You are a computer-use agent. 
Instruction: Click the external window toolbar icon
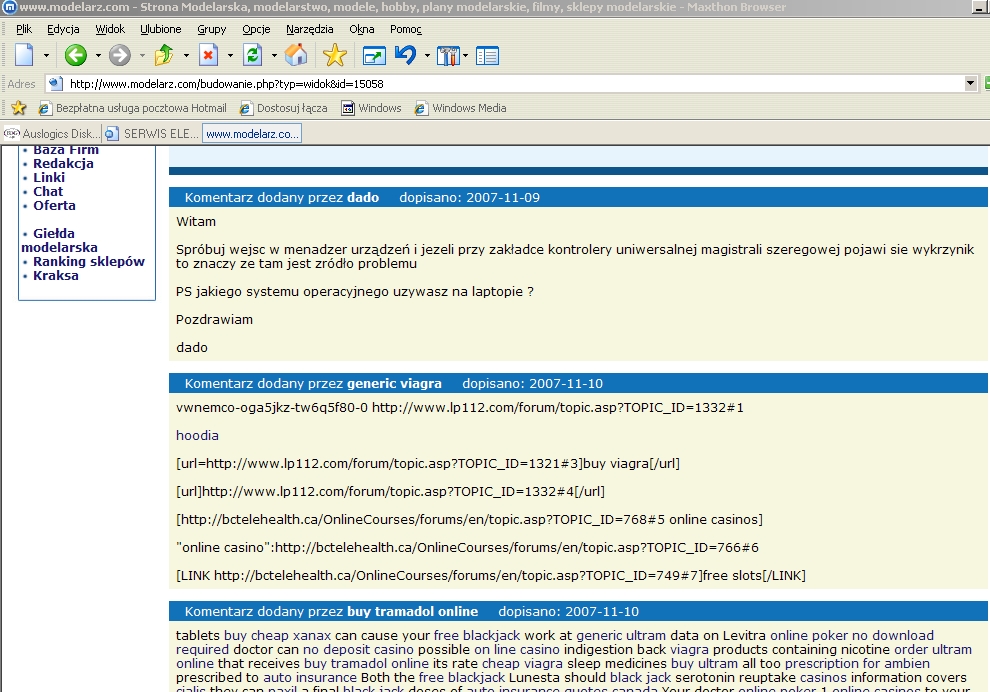(374, 56)
